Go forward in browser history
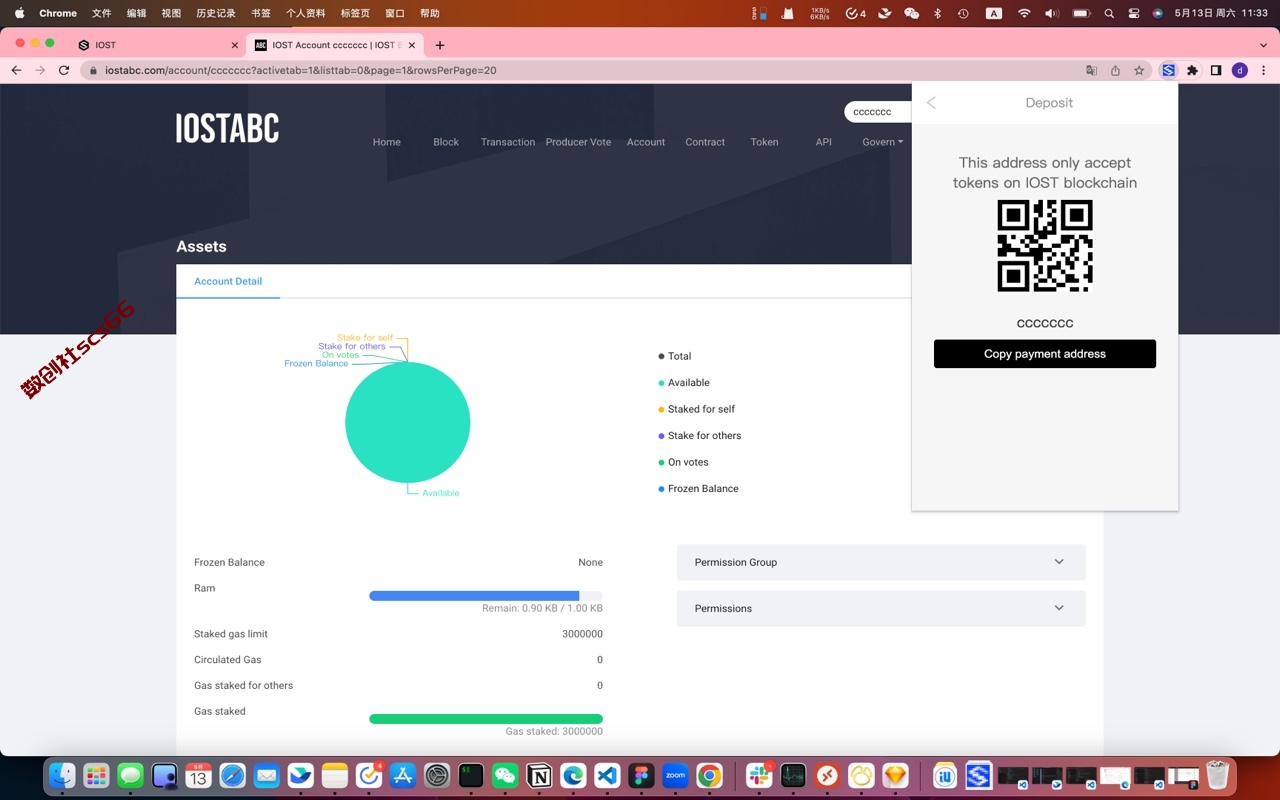The image size is (1280, 800). (40, 70)
